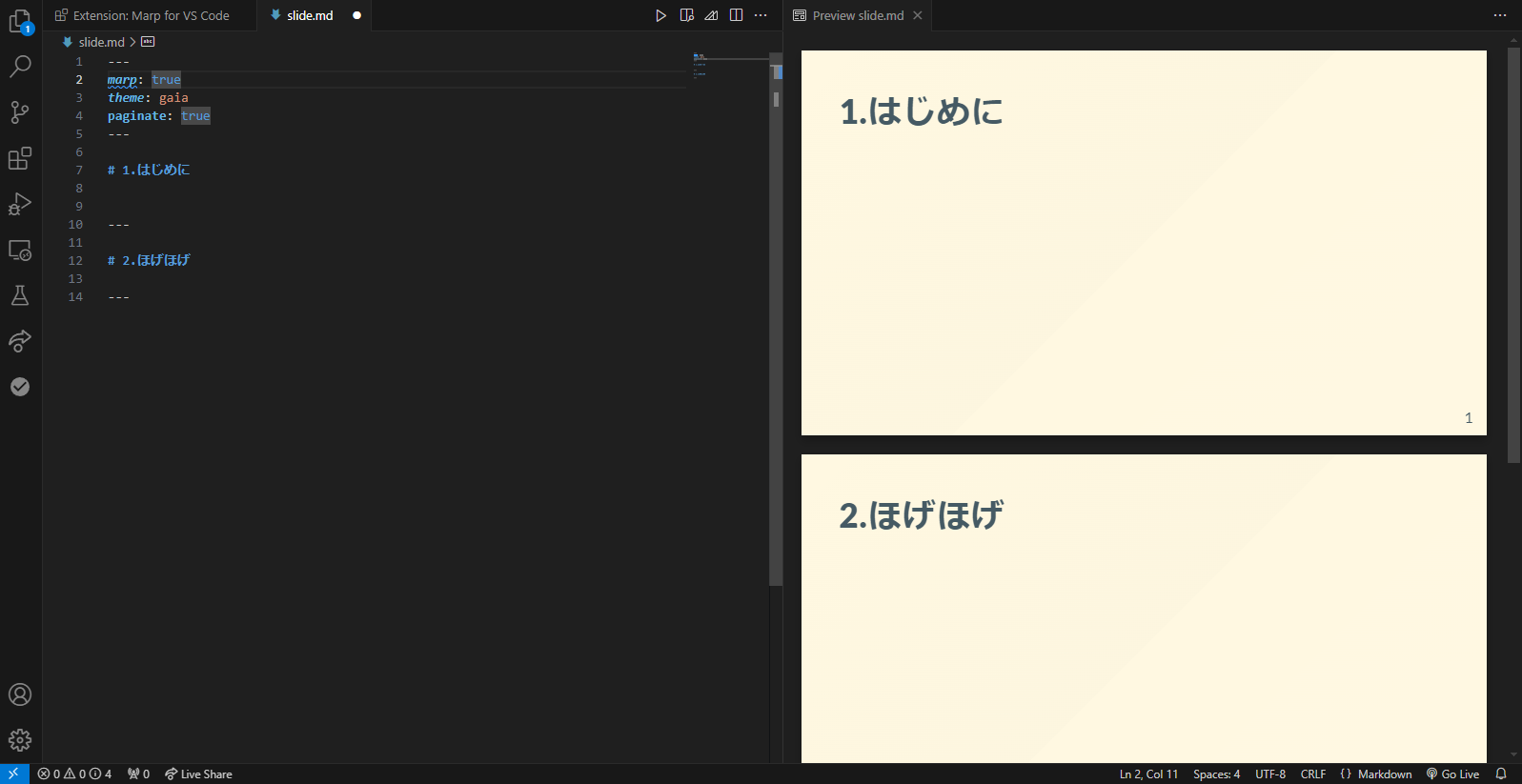Click the "paginate" key in the editor
Viewport: 1522px width, 784px height.
tap(137, 116)
